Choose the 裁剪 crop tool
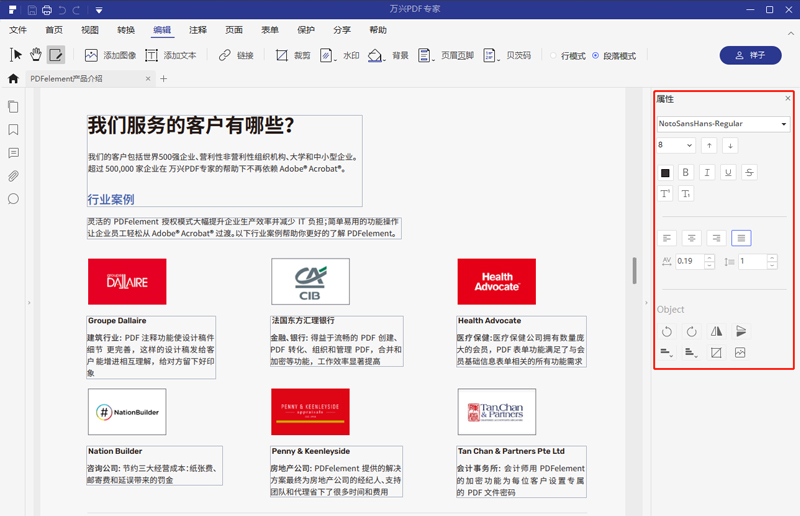 (x=293, y=55)
